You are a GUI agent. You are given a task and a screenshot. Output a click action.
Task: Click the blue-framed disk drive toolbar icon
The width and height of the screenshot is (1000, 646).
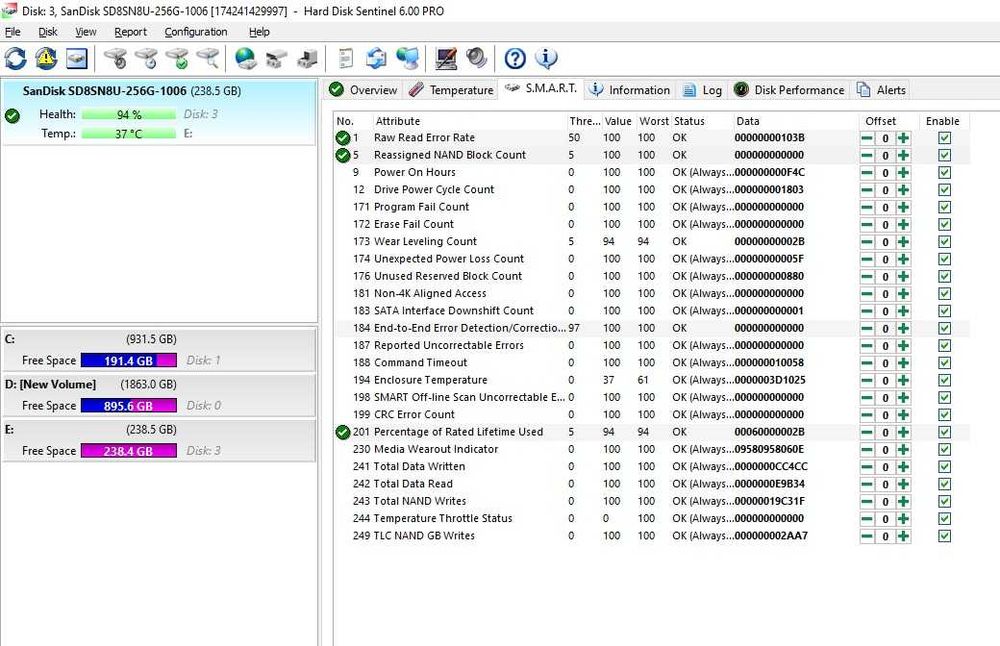77,59
